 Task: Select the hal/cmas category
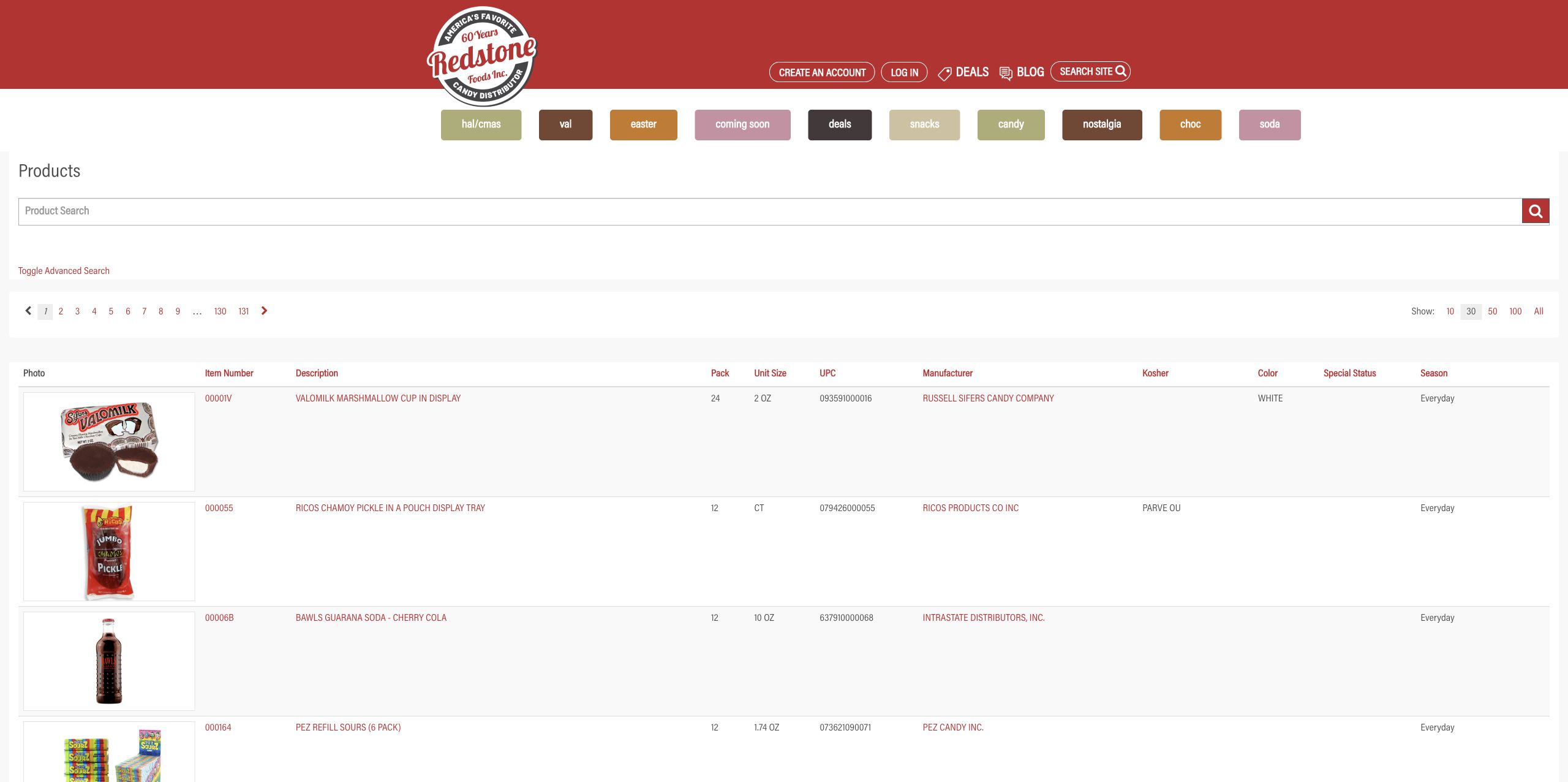481,124
